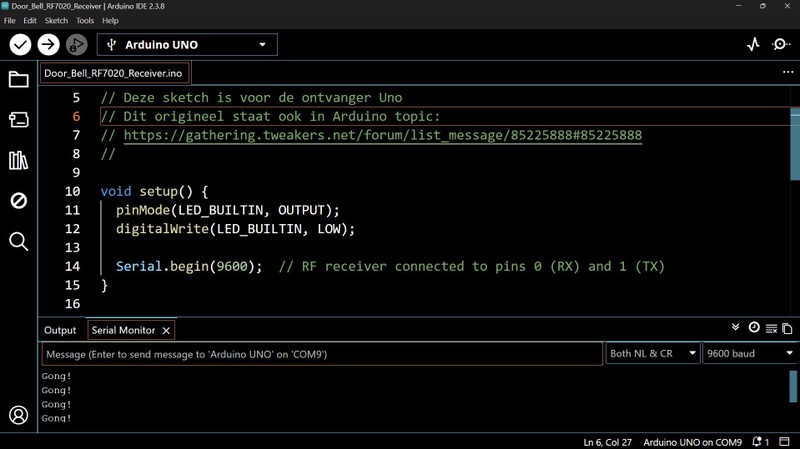Open the editor tab options ellipsis
Screen dimensions: 800x449
[788, 72]
